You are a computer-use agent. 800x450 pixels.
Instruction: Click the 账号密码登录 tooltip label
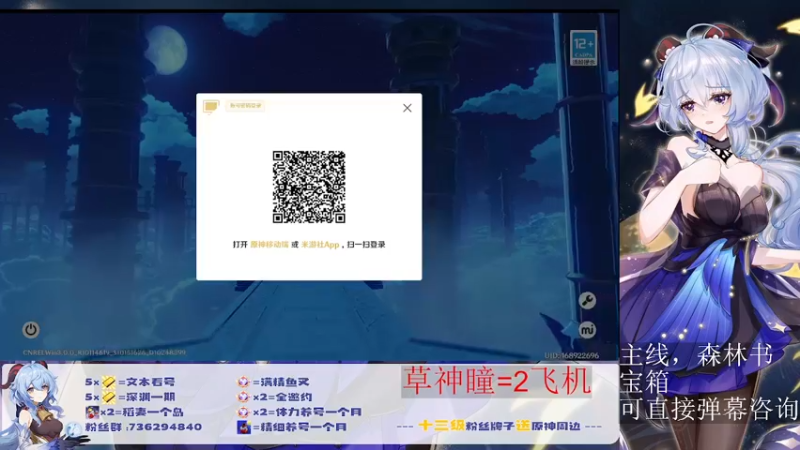pos(245,106)
